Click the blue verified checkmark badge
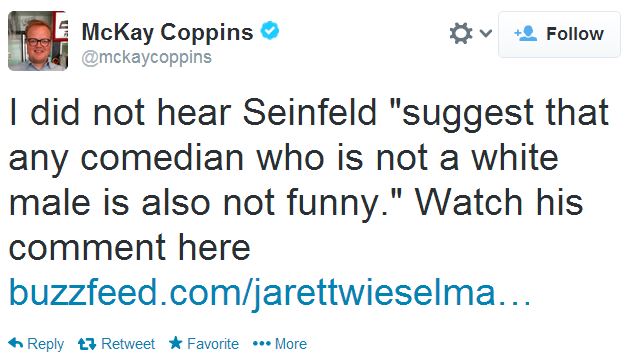632x361 pixels. pyautogui.click(x=270, y=31)
